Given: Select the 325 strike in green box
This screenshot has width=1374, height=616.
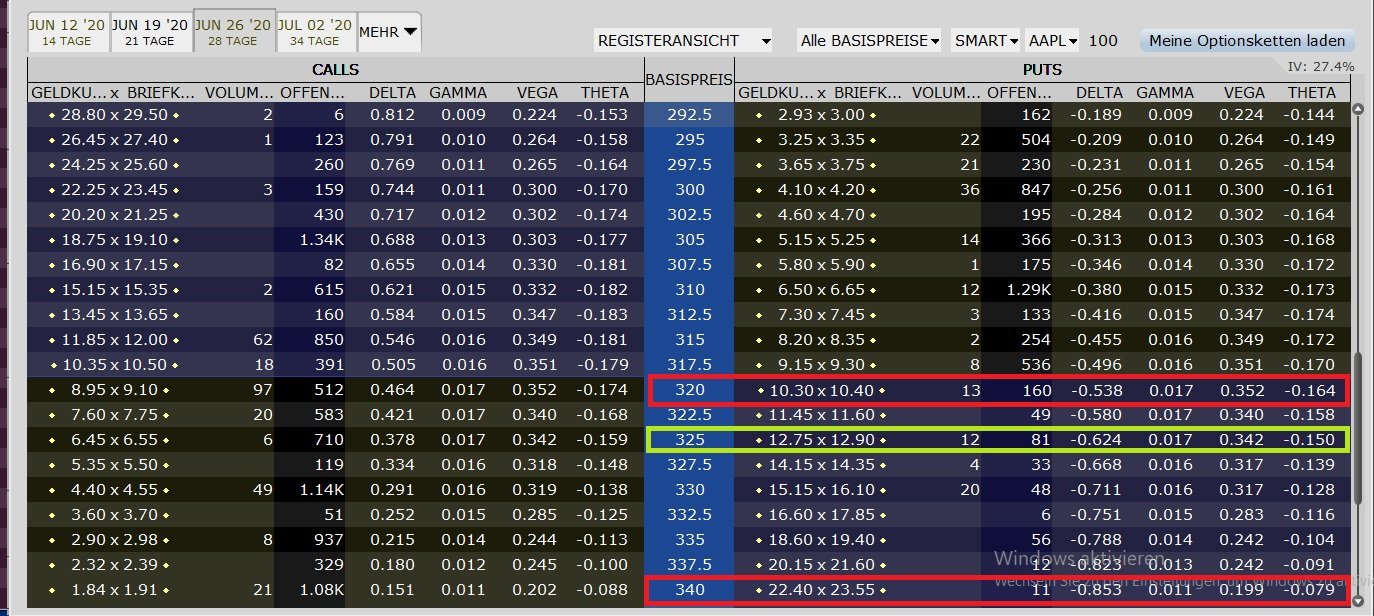Looking at the screenshot, I should 689,440.
